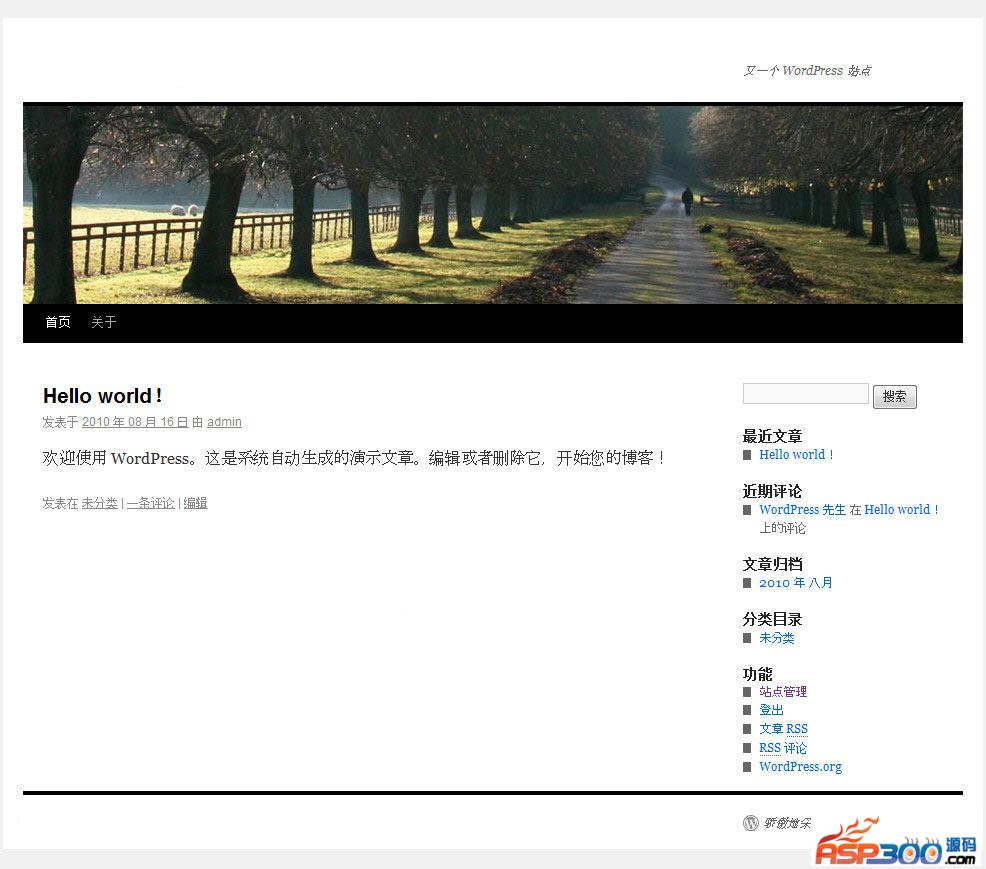Open the RSS 评论 feed link

(783, 748)
